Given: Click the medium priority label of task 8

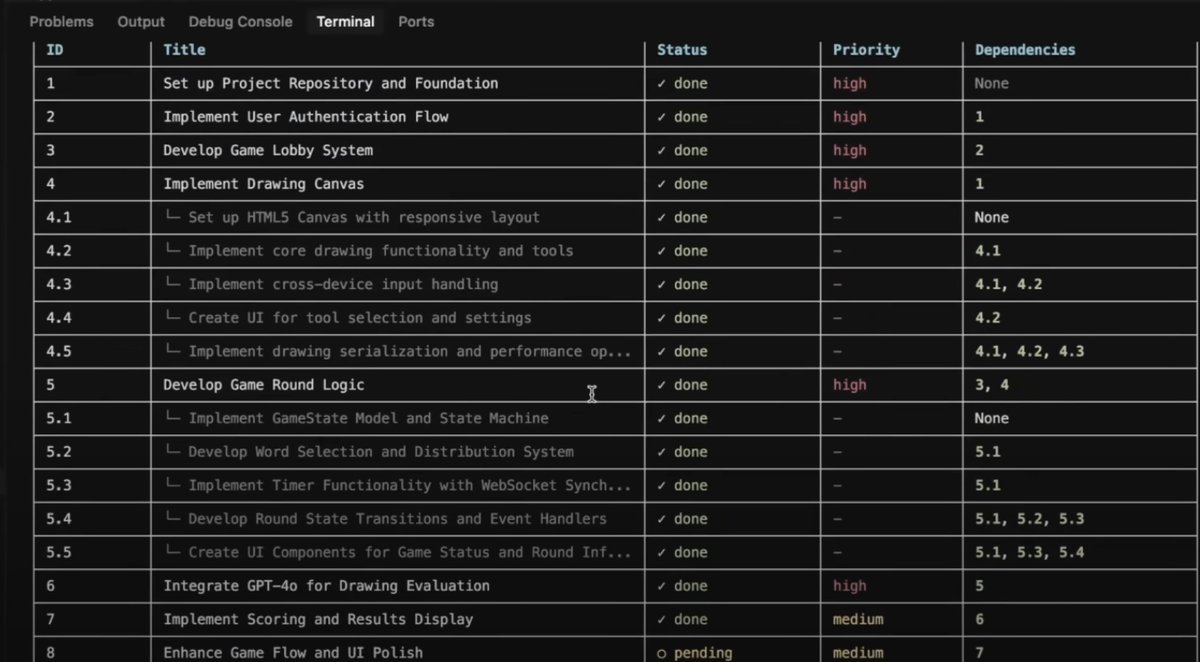Looking at the screenshot, I should click(858, 653).
